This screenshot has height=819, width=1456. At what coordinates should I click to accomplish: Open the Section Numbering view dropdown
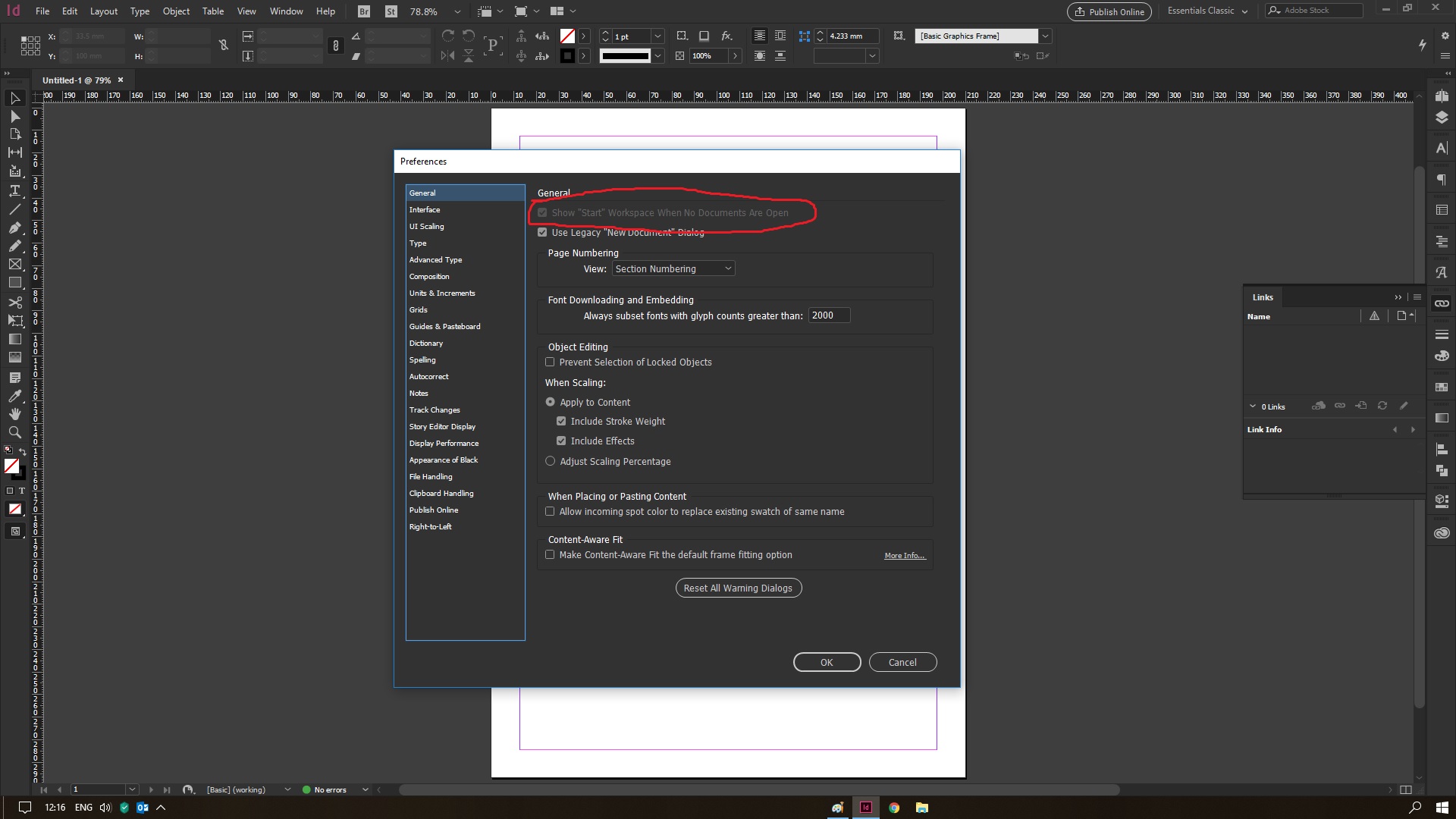click(673, 269)
